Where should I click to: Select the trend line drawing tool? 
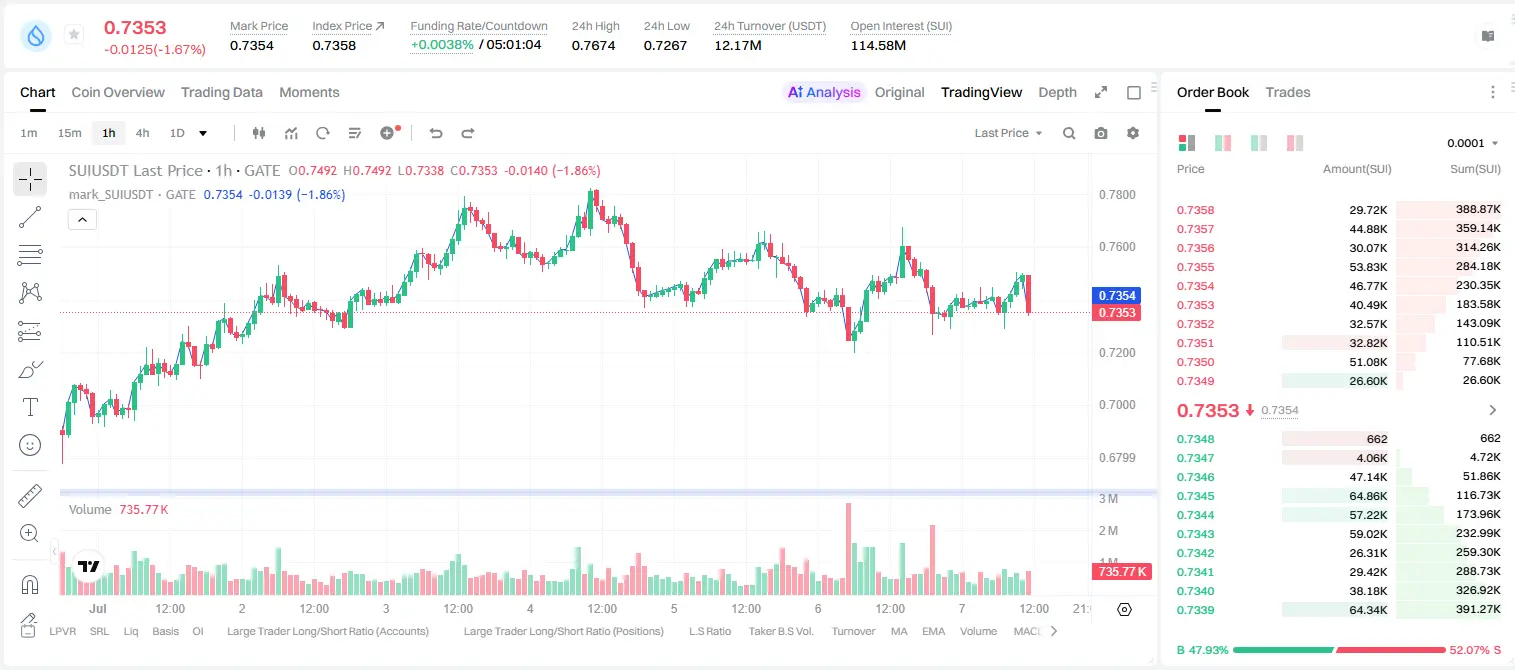point(30,217)
